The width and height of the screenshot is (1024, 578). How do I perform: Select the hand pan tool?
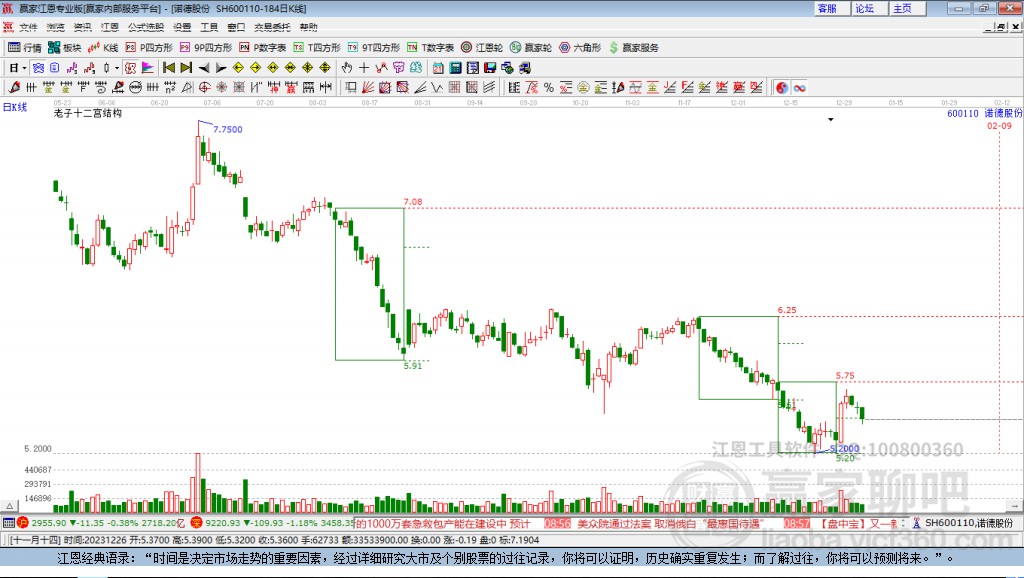pyautogui.click(x=347, y=68)
